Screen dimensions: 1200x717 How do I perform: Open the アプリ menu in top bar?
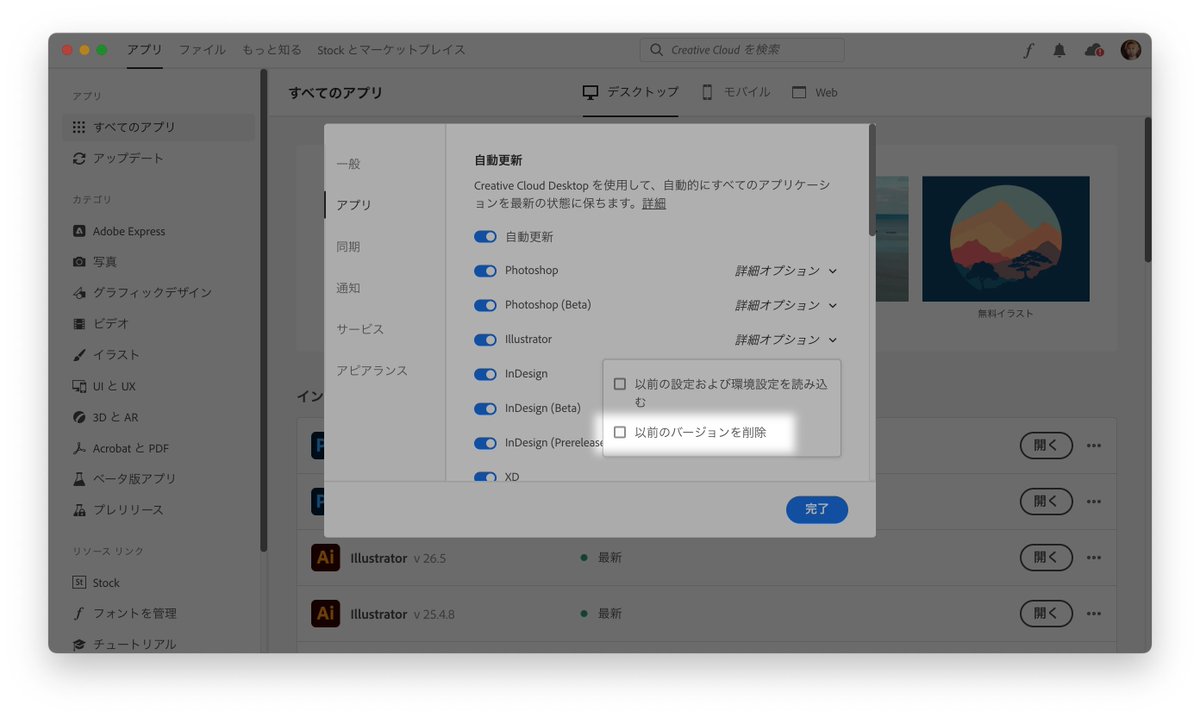[145, 50]
